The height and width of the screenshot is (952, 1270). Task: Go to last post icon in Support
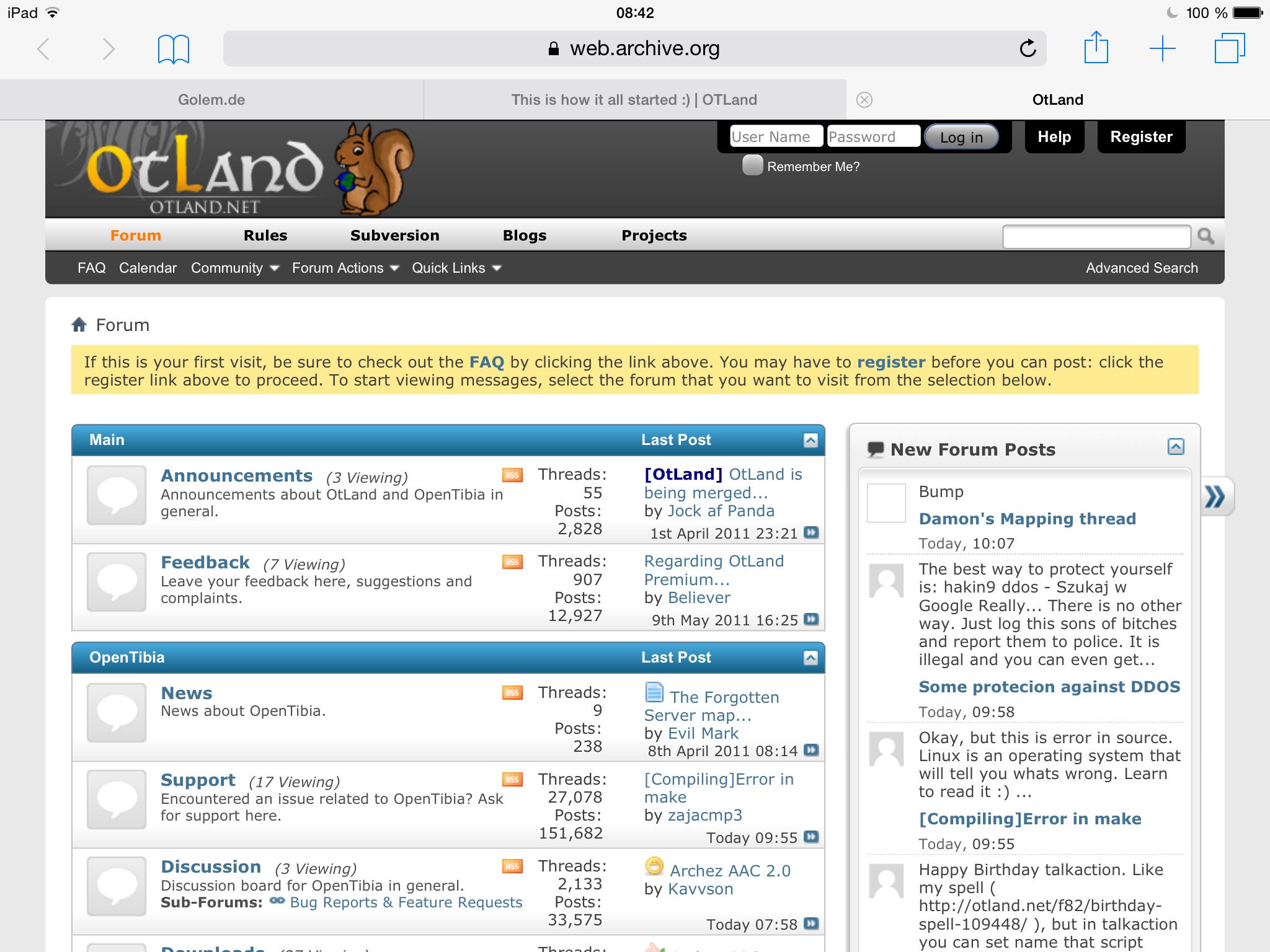811,837
